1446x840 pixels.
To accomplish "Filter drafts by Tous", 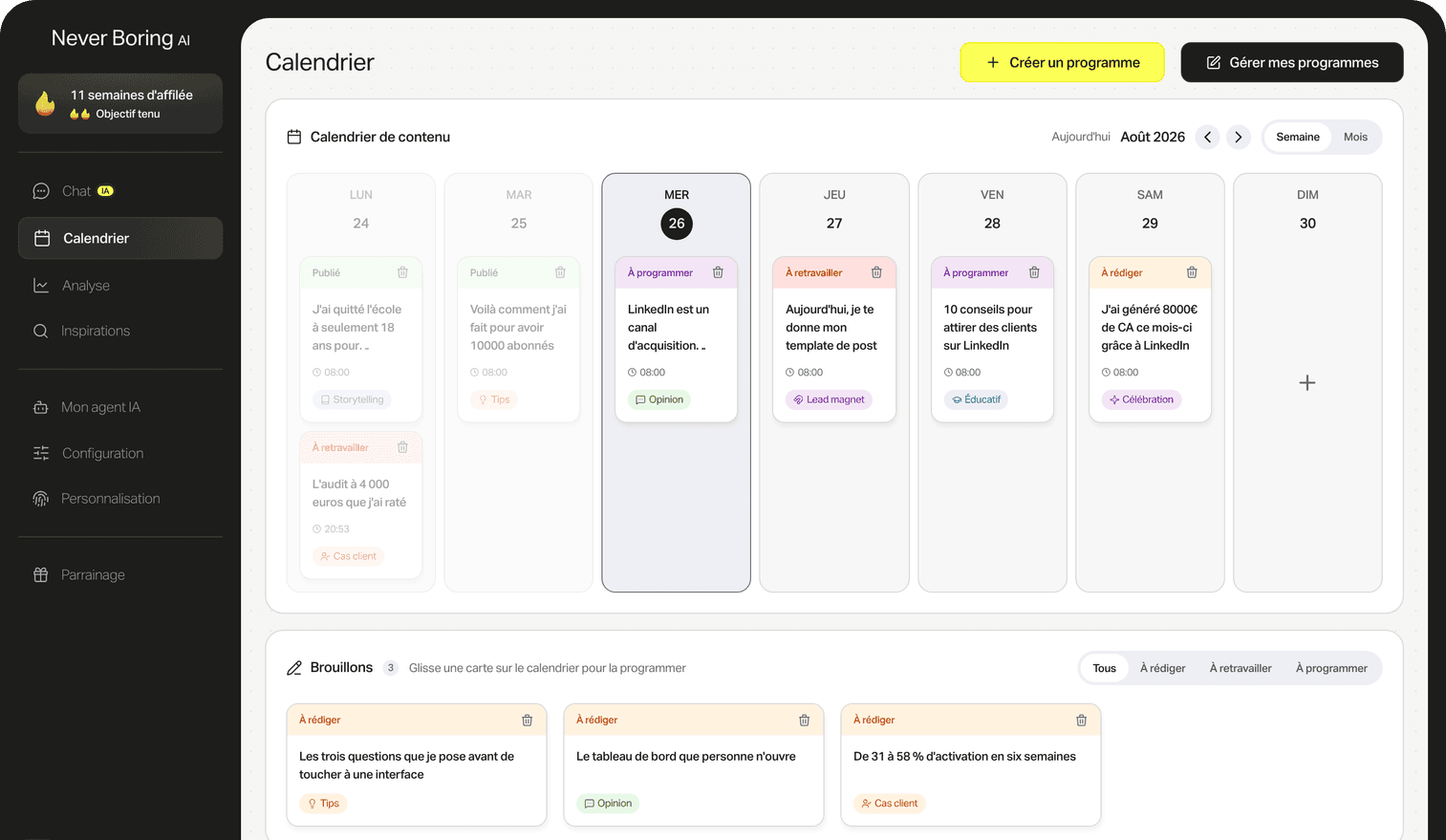I will pos(1104,668).
